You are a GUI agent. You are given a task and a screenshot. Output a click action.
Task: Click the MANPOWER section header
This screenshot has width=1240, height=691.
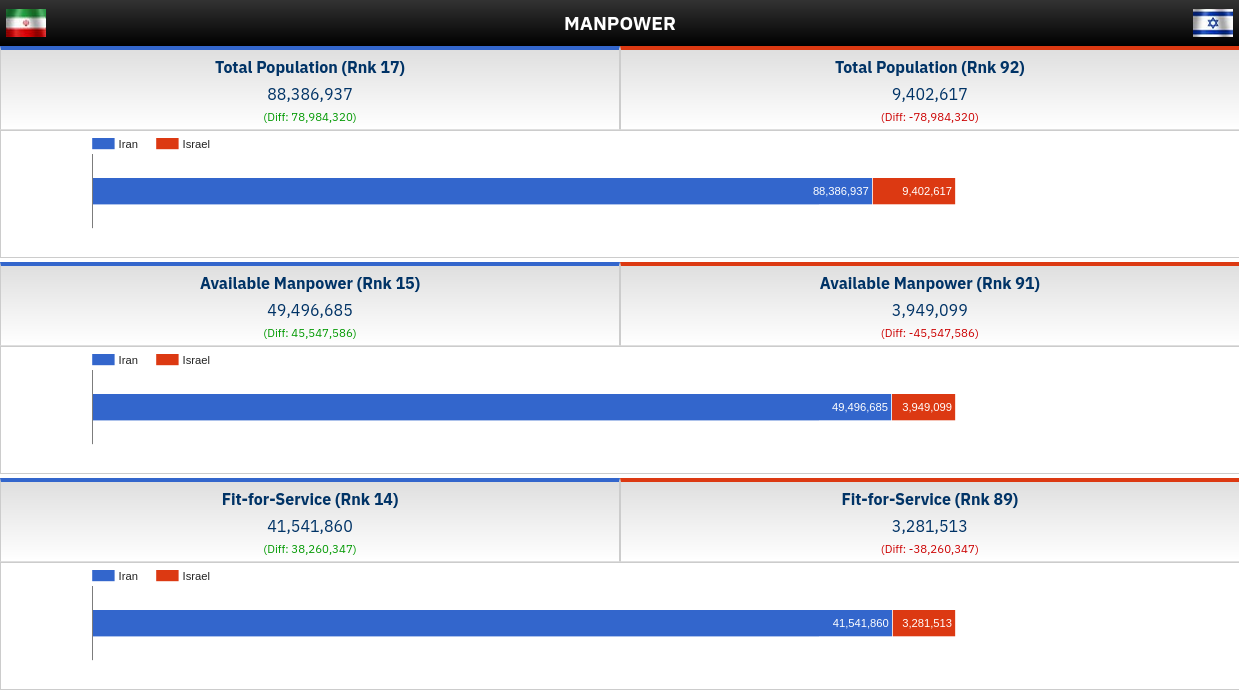[x=620, y=23]
